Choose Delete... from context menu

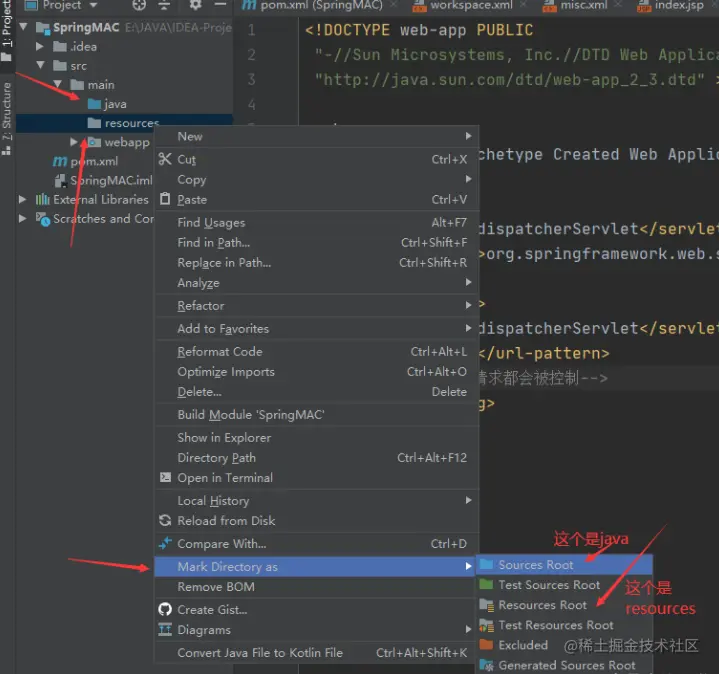coord(316,392)
